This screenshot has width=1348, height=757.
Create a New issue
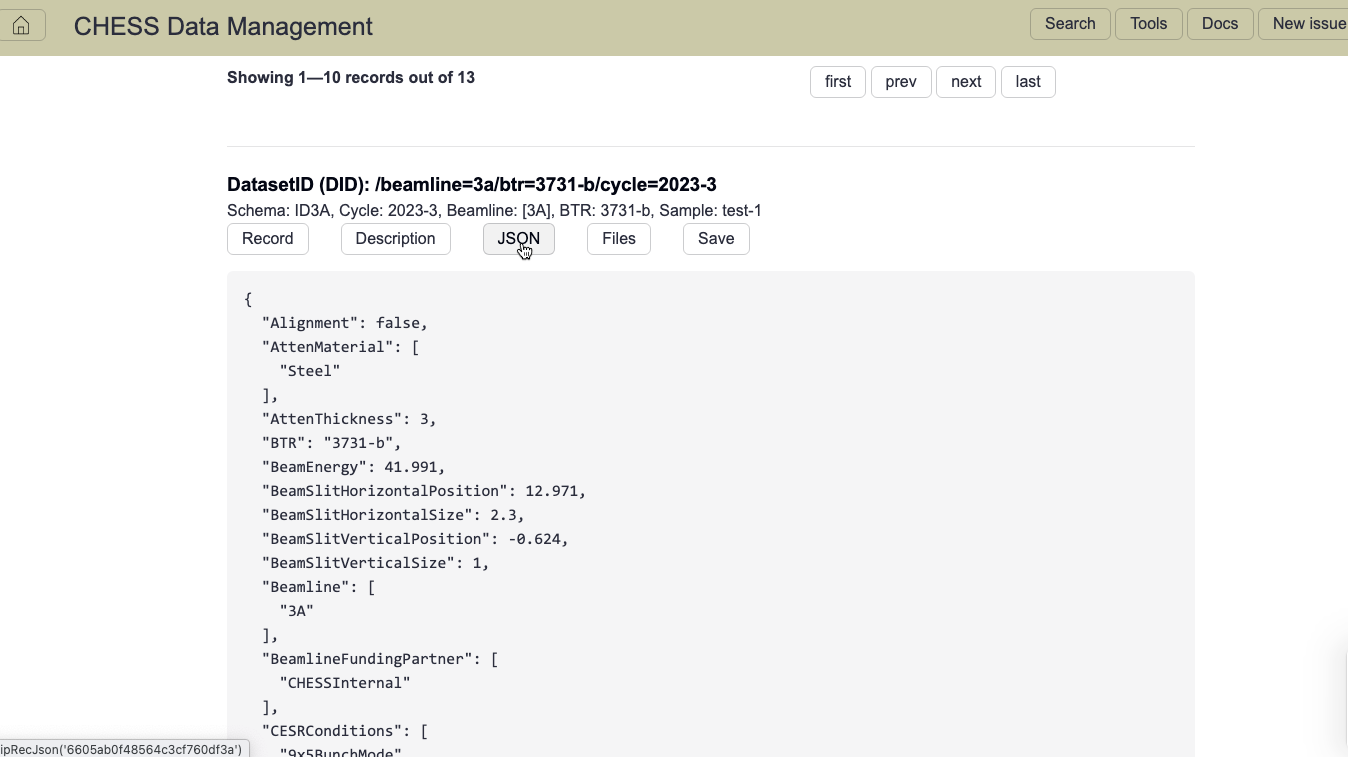pos(1304,24)
